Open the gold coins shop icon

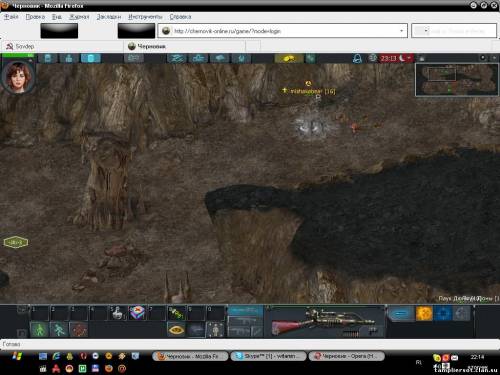tap(289, 58)
